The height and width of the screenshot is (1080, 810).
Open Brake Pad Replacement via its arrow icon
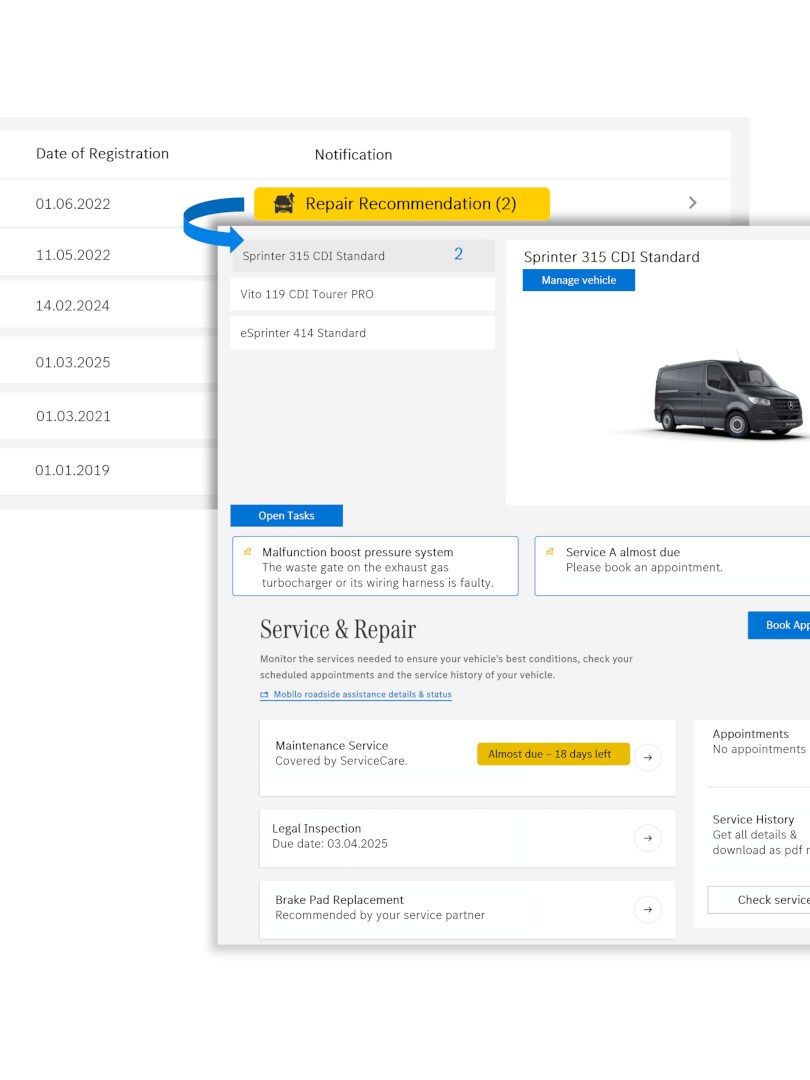[x=648, y=910]
